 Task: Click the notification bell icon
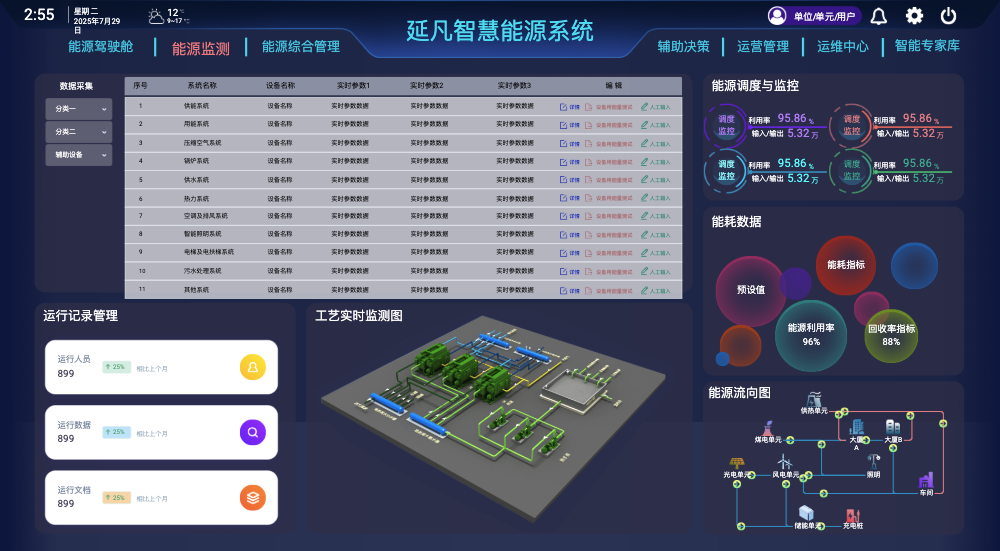(x=879, y=16)
